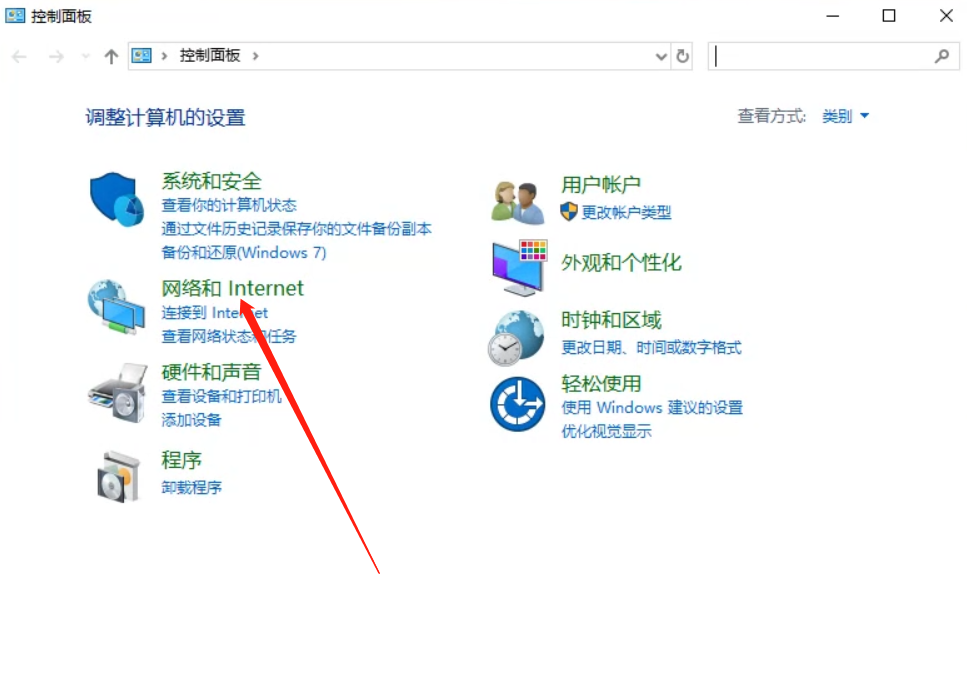Open 查看网络状态和任务 link
Viewport: 967px width, 682px height.
[x=229, y=336]
